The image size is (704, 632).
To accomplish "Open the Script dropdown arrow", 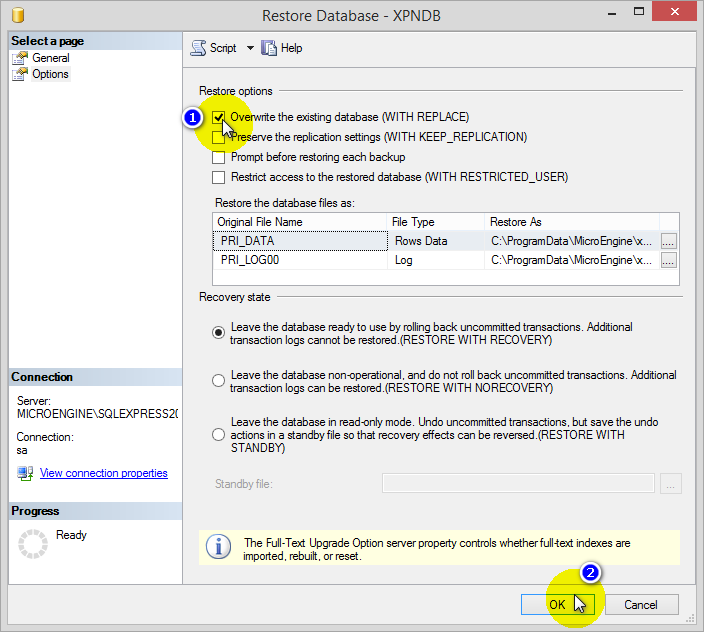I will pos(250,48).
